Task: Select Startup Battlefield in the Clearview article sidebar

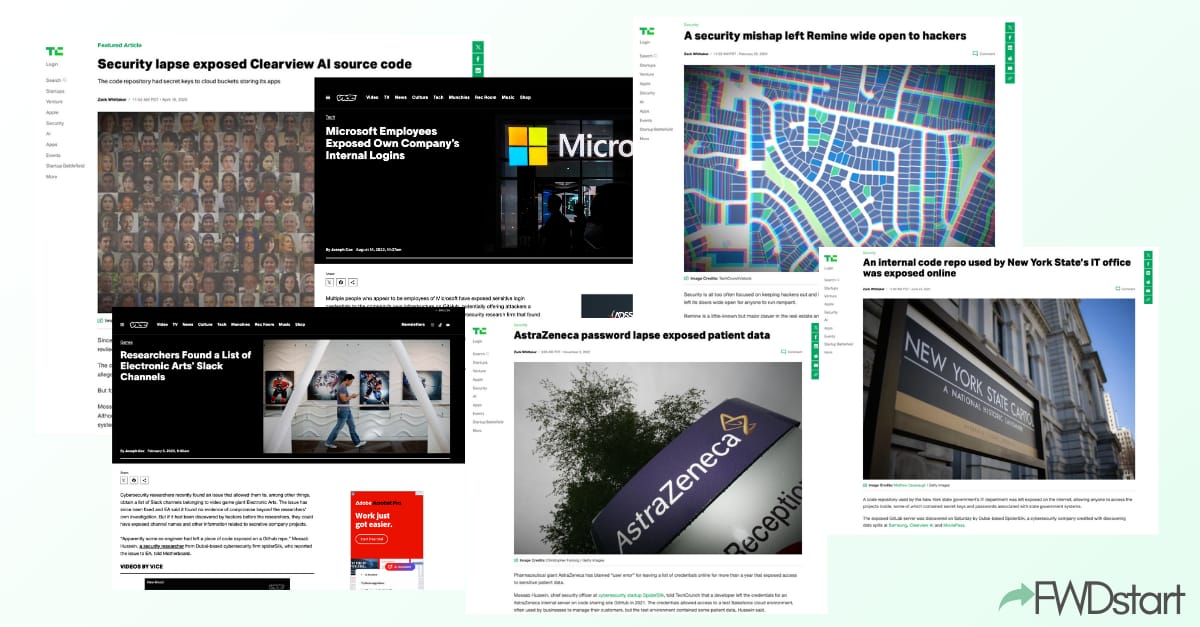Action: [65, 166]
